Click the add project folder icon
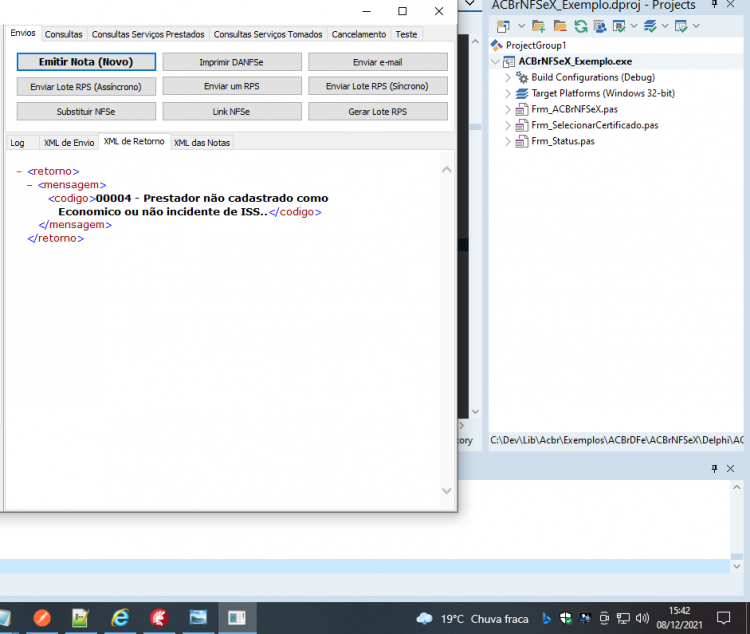This screenshot has height=634, width=750. pos(539,26)
